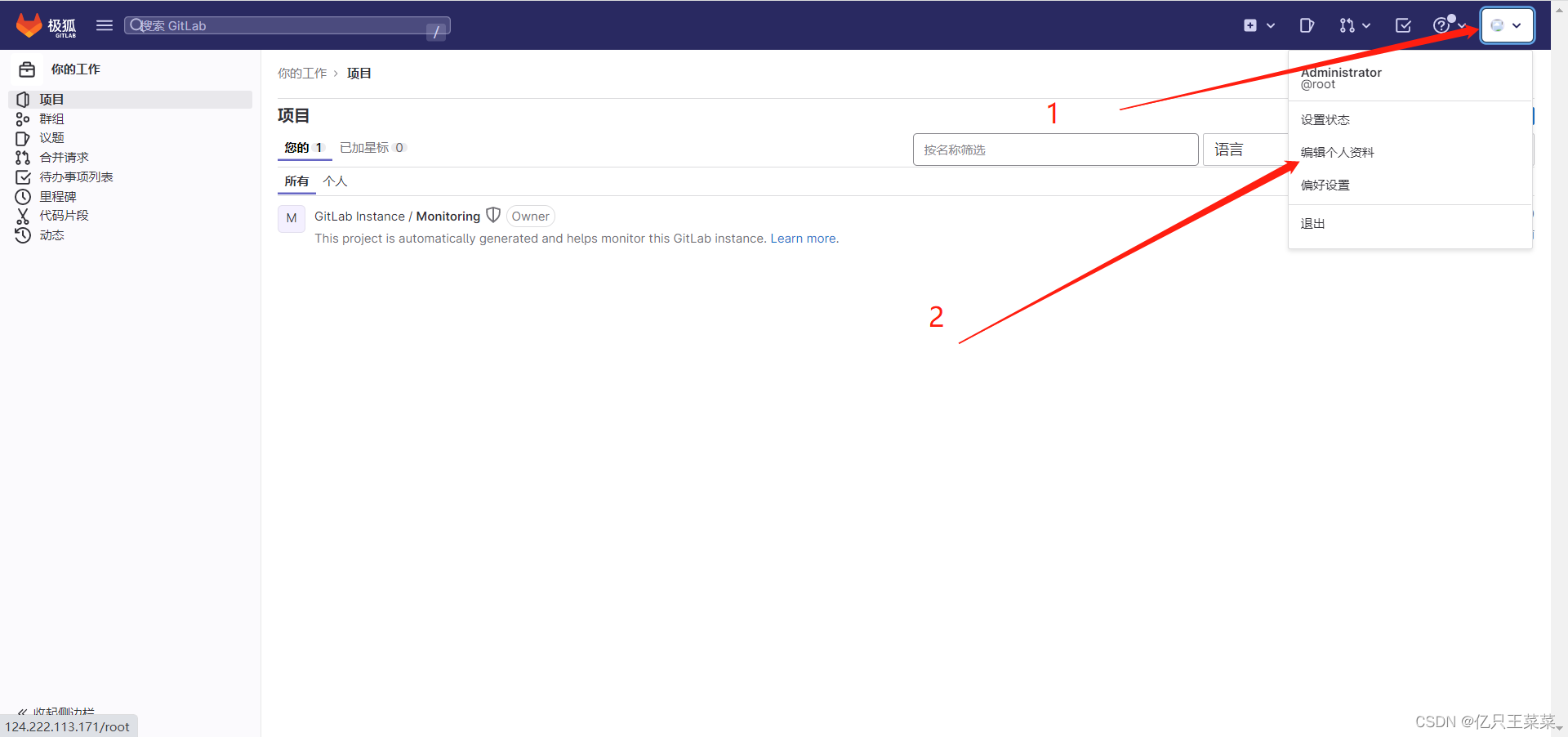Click the scissors icon beside 代码片段

click(23, 216)
